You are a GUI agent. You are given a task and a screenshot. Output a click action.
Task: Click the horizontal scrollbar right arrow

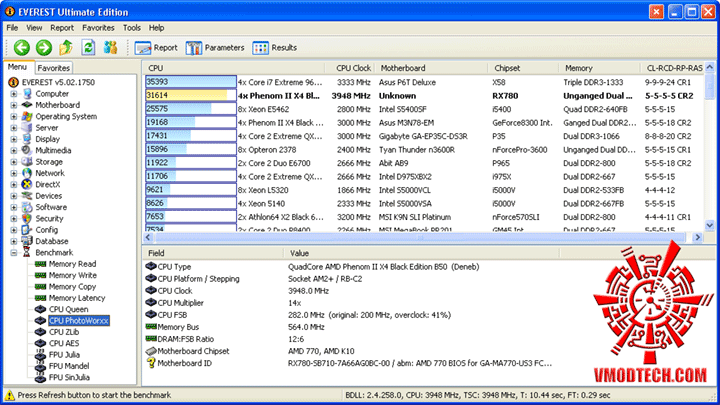[698, 237]
